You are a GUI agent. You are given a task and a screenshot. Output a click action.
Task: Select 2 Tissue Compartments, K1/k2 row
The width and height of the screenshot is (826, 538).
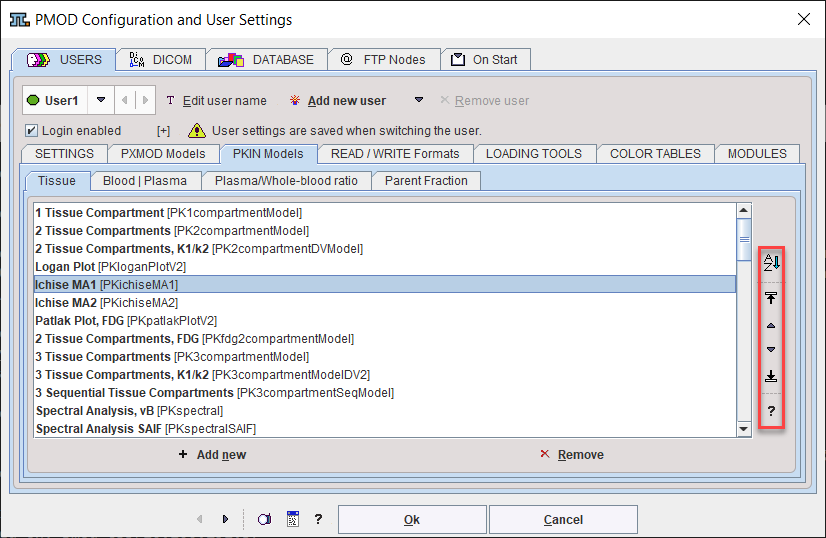(385, 249)
